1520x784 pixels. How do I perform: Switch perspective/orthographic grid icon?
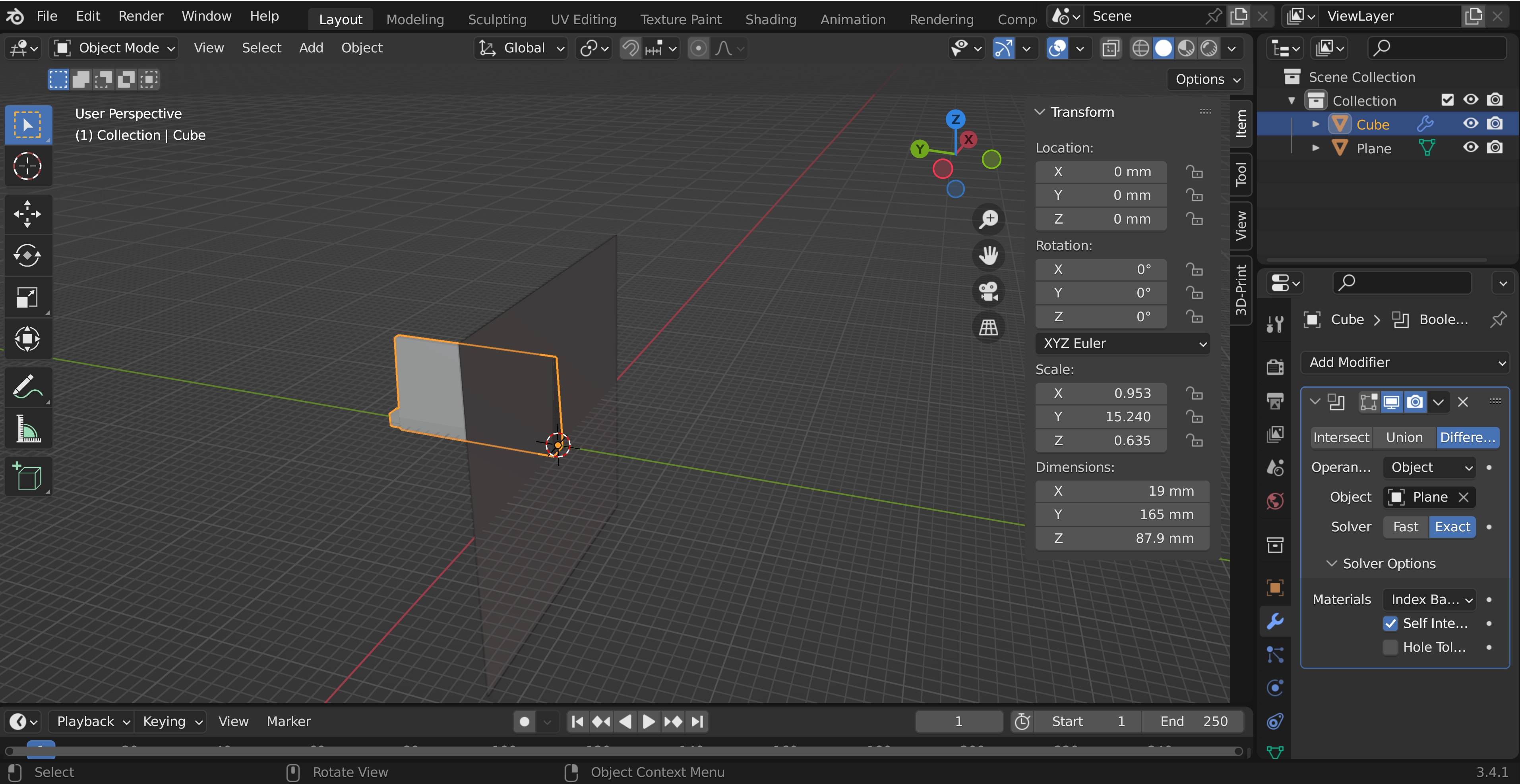[988, 327]
